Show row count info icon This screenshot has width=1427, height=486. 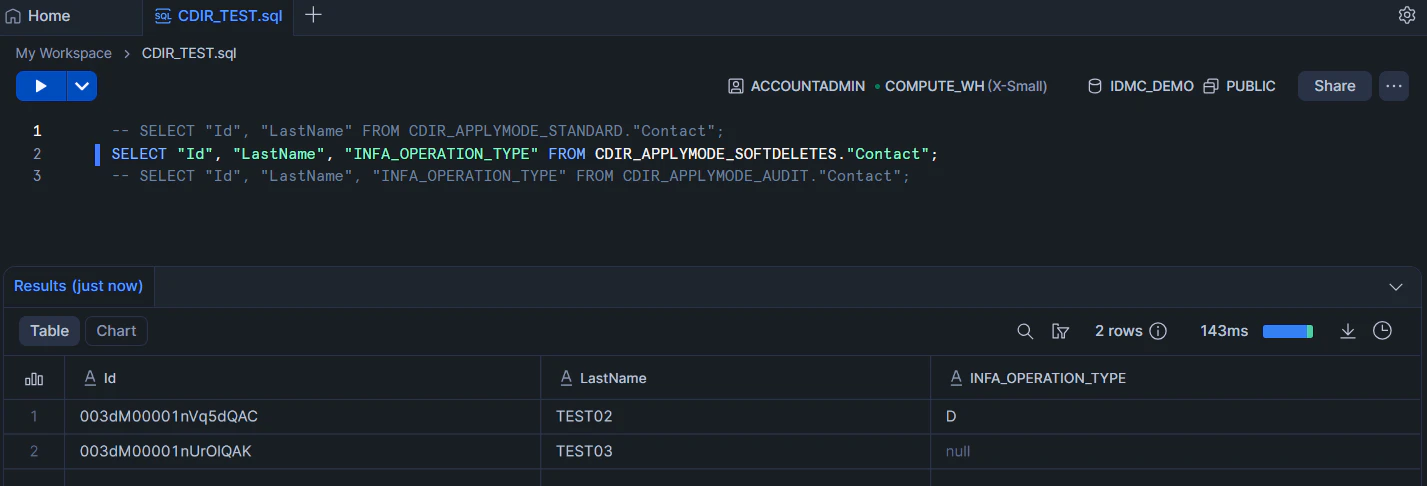point(1159,331)
